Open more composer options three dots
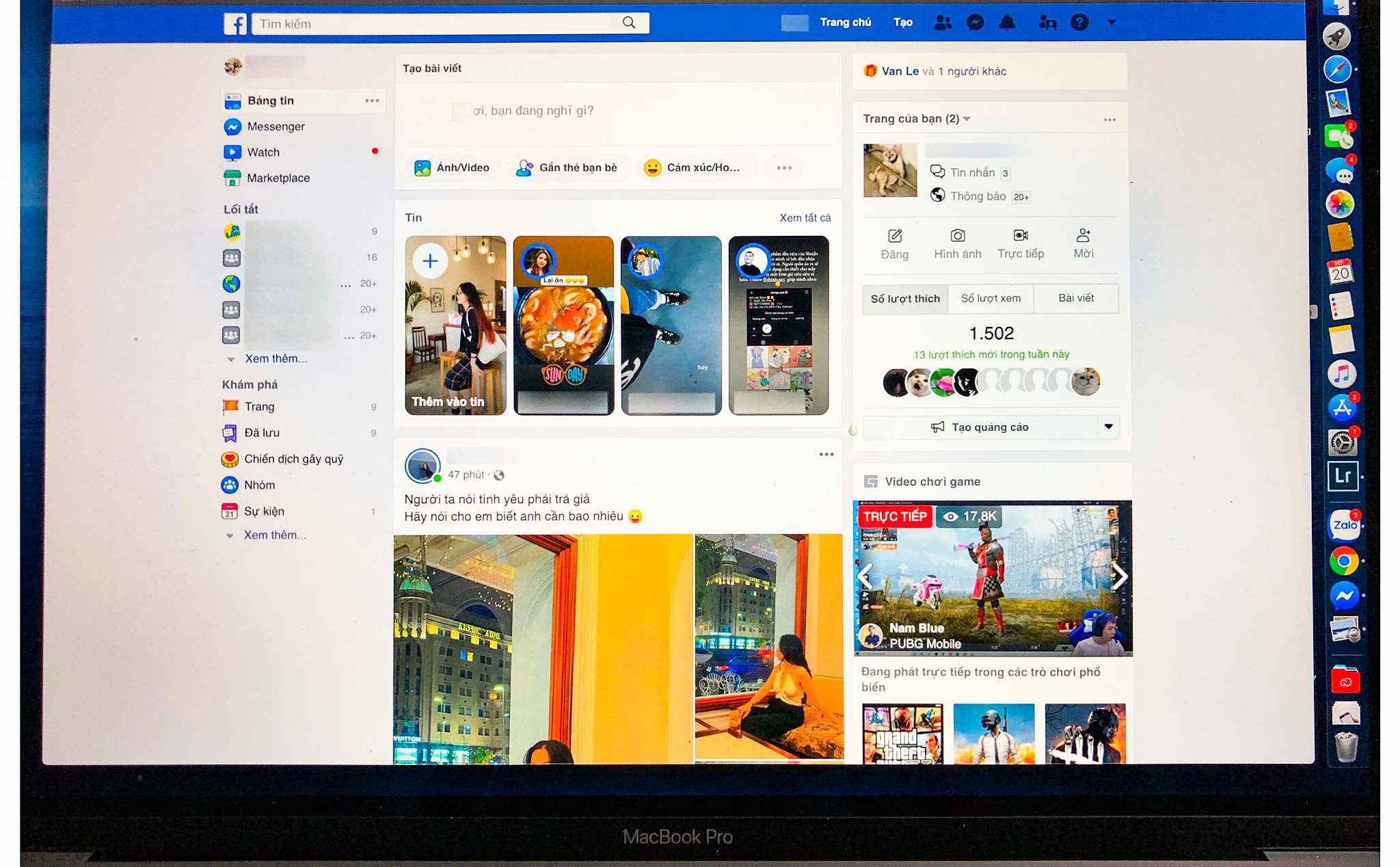 click(784, 168)
